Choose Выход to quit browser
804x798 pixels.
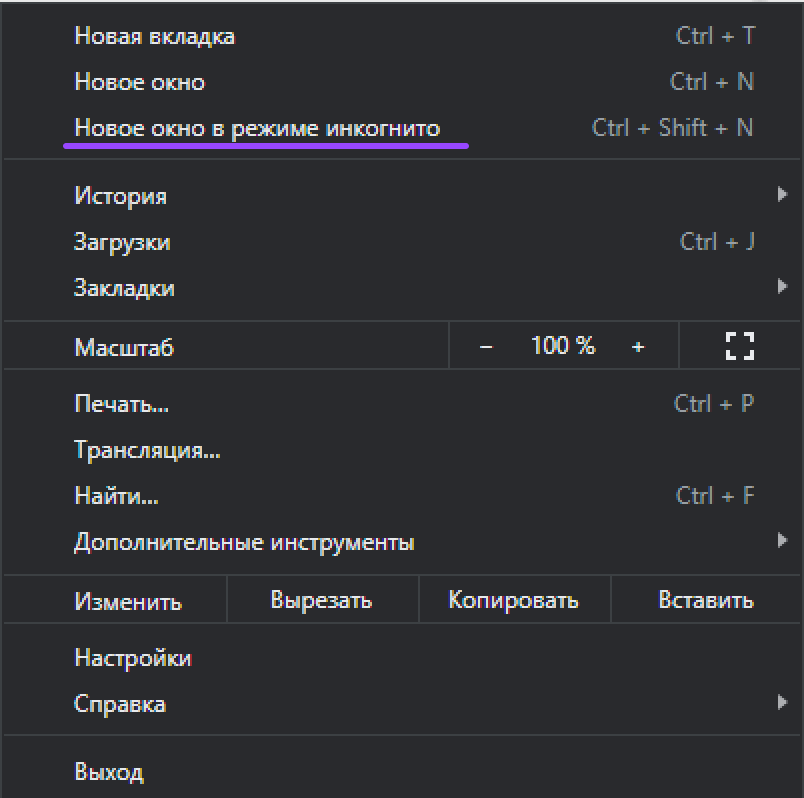pyautogui.click(x=402, y=771)
